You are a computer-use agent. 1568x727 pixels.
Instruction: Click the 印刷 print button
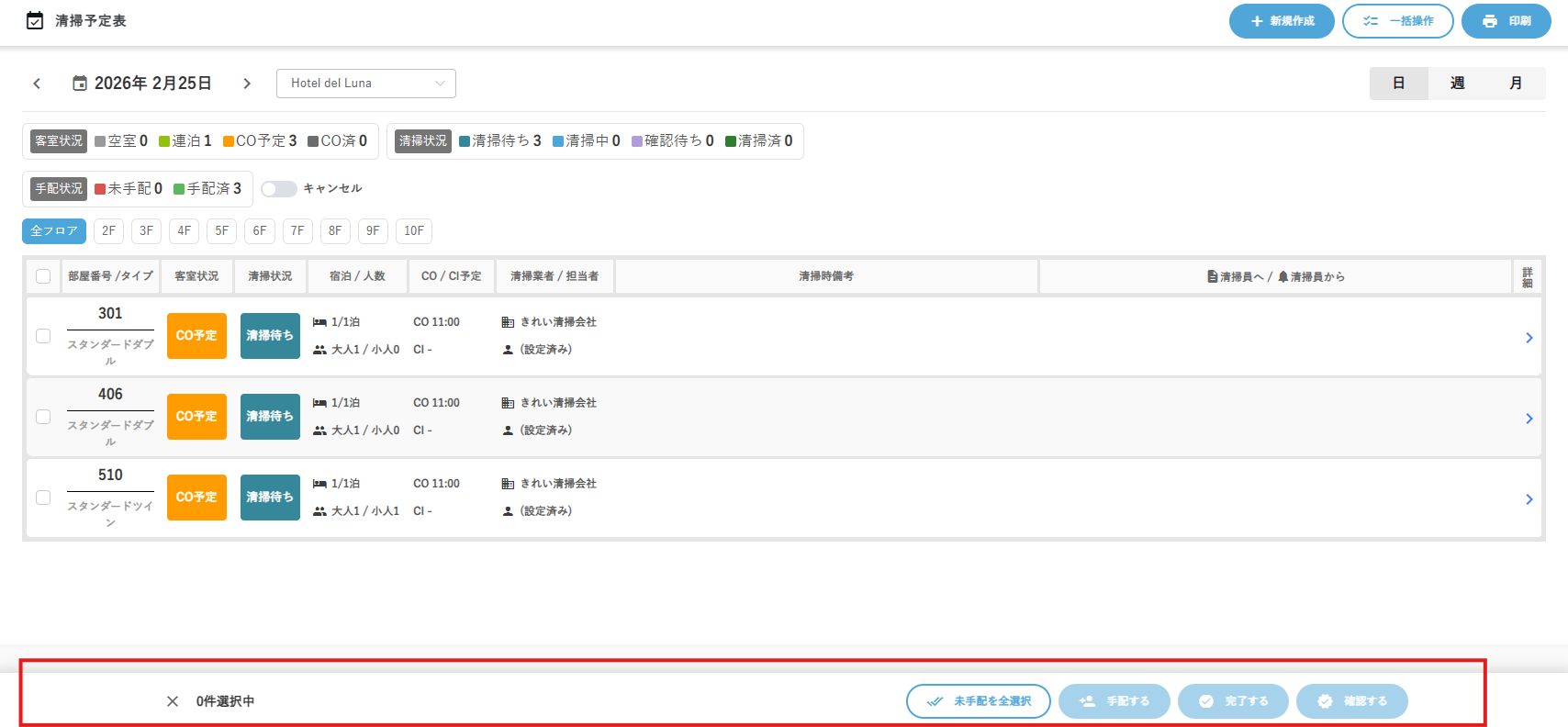pyautogui.click(x=1506, y=21)
